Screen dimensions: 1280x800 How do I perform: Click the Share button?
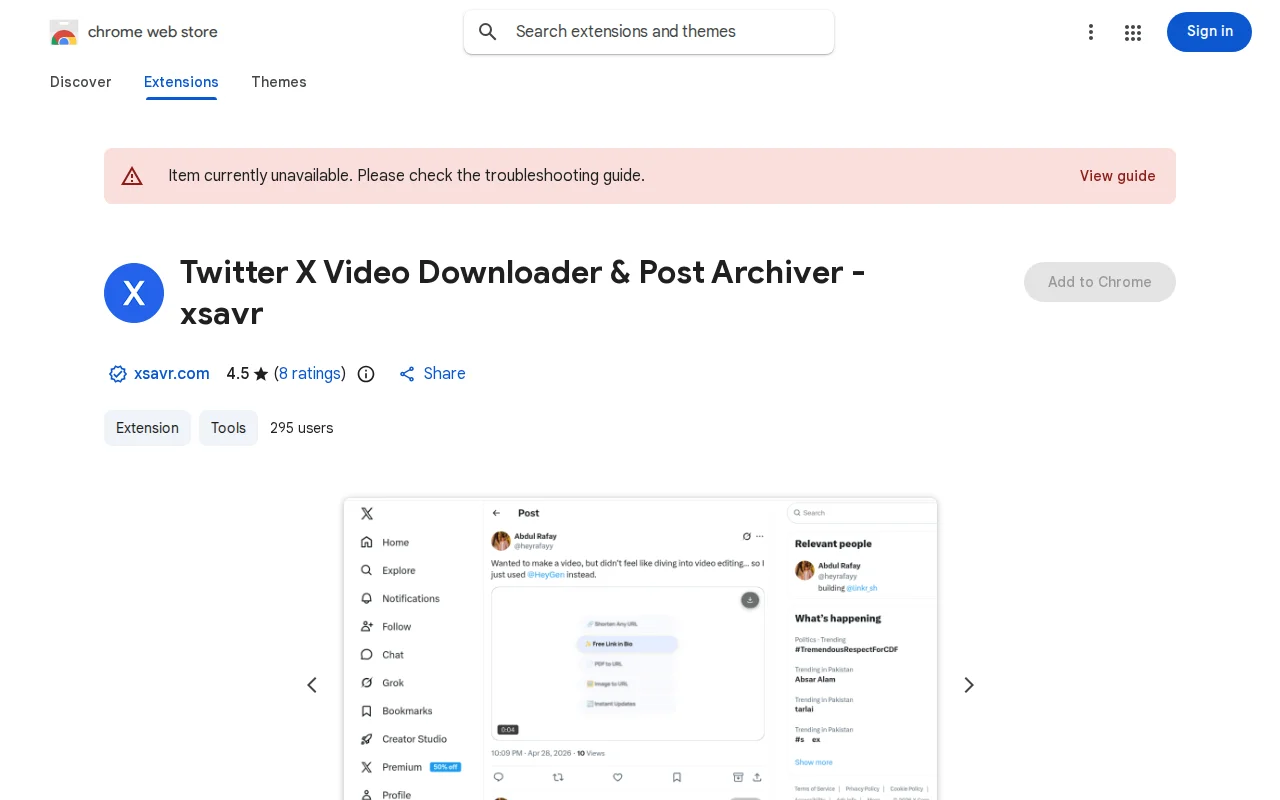pos(432,374)
